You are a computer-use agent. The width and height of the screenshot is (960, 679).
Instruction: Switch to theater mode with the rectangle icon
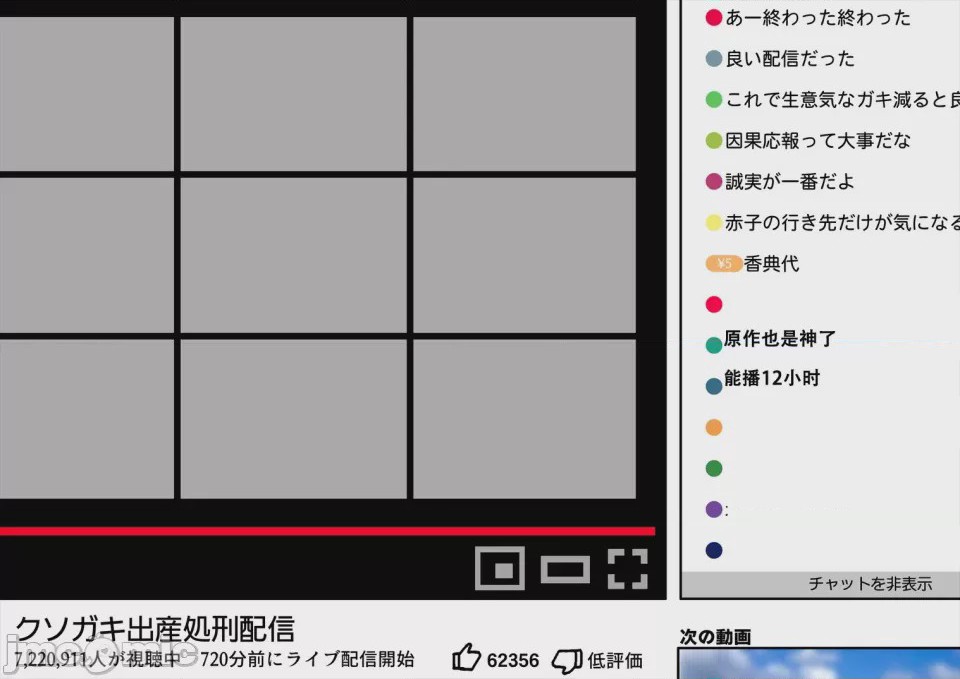(x=565, y=569)
